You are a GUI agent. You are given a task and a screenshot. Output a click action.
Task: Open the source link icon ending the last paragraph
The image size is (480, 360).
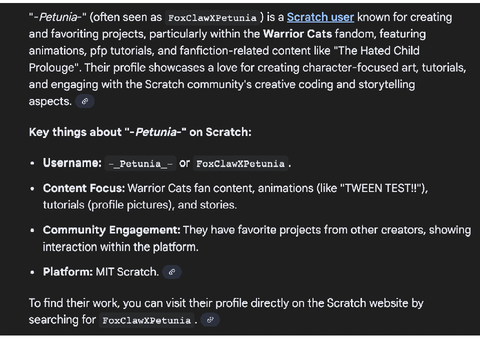coord(210,320)
